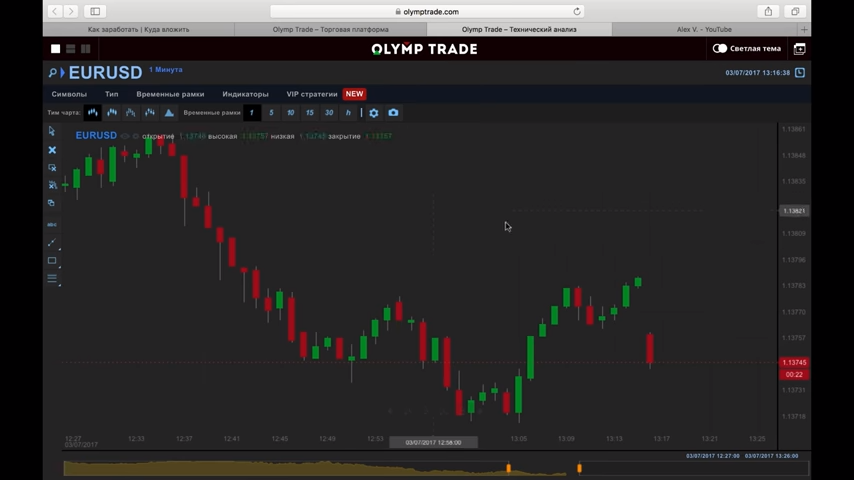Click remove indicators tool icon

pos(52,185)
